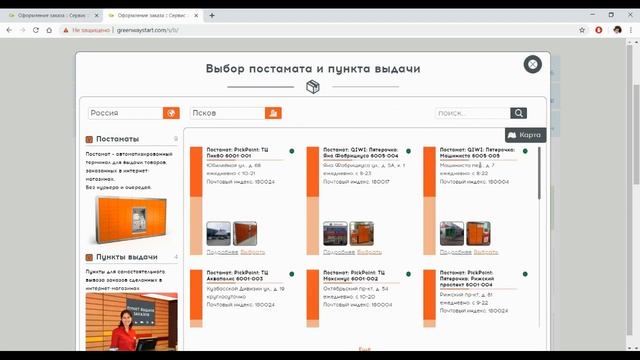640x360 pixels.
Task: Choose Выбрать for ТЦ ПикВО 6001-001
Action: 252,252
